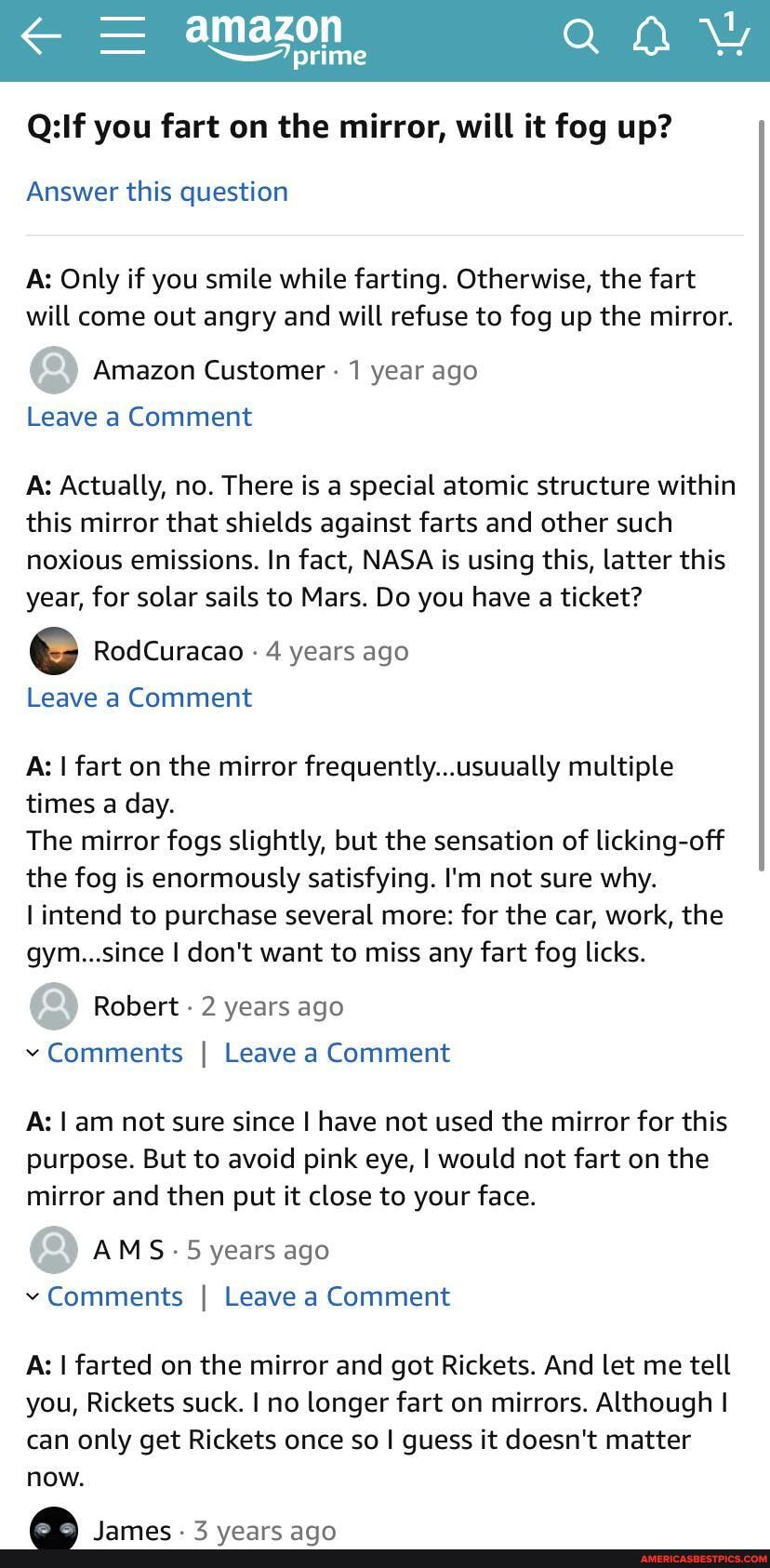
Task: Tap the search magnifier icon
Action: tap(580, 37)
